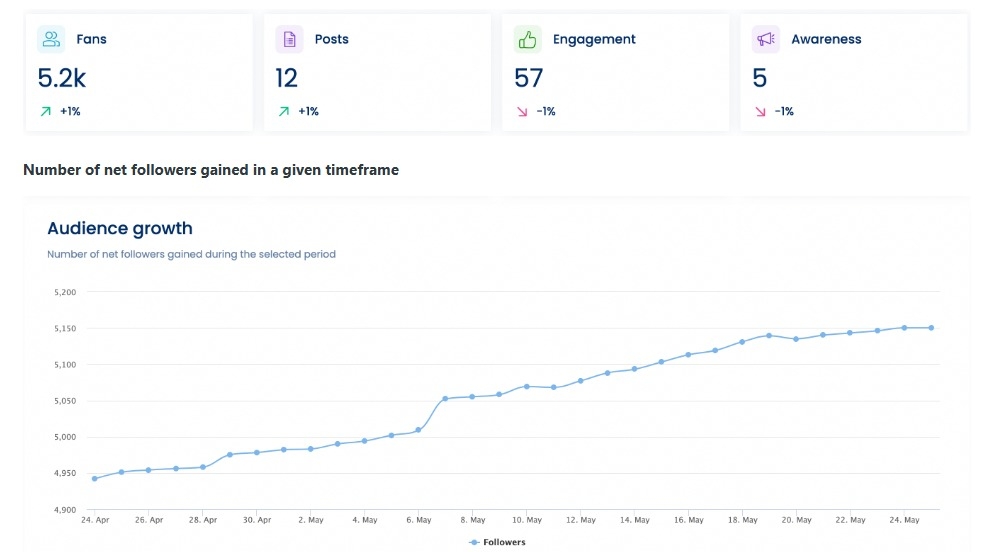Screen dimensions: 990x552
Task: Click the Audience growth chart title
Action: pos(119,228)
